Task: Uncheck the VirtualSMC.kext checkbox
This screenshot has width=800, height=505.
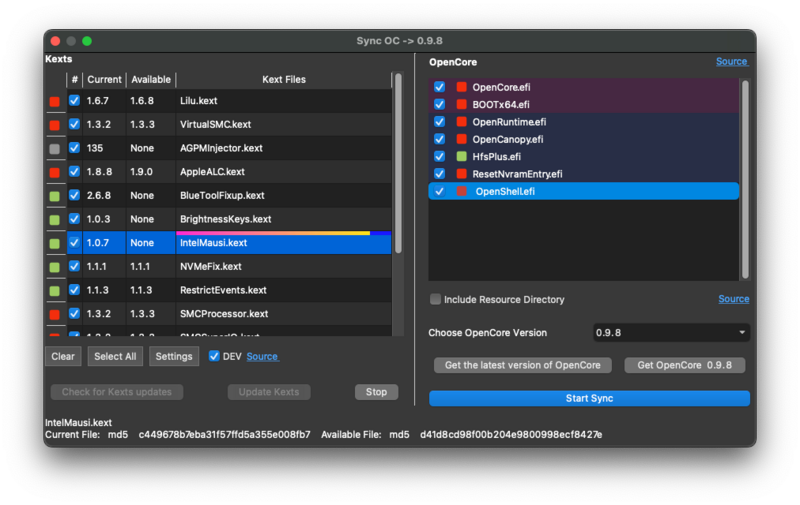Action: click(74, 124)
